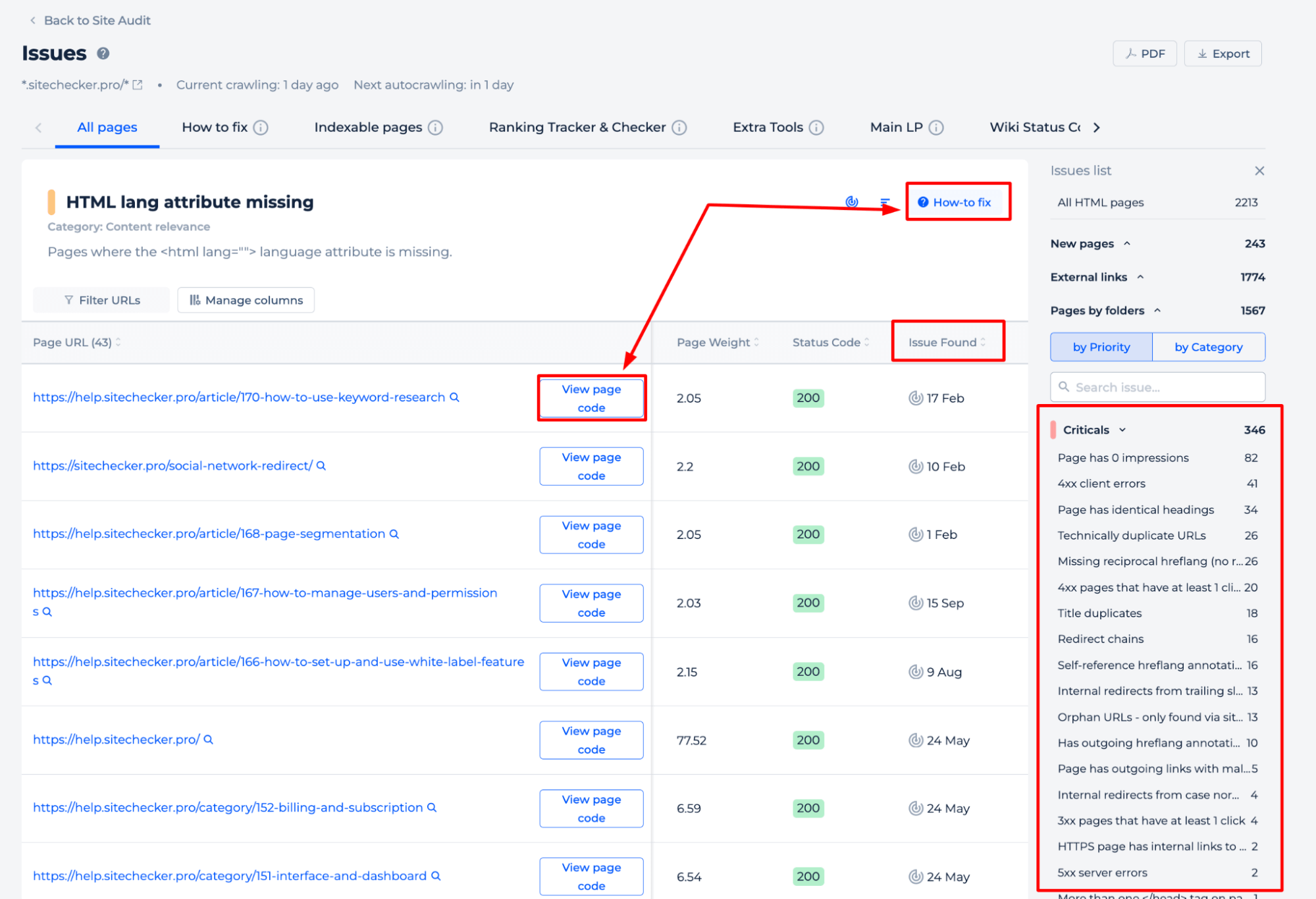Click the history icon beside 9 Aug date
The width and height of the screenshot is (1316, 899).
(x=915, y=672)
